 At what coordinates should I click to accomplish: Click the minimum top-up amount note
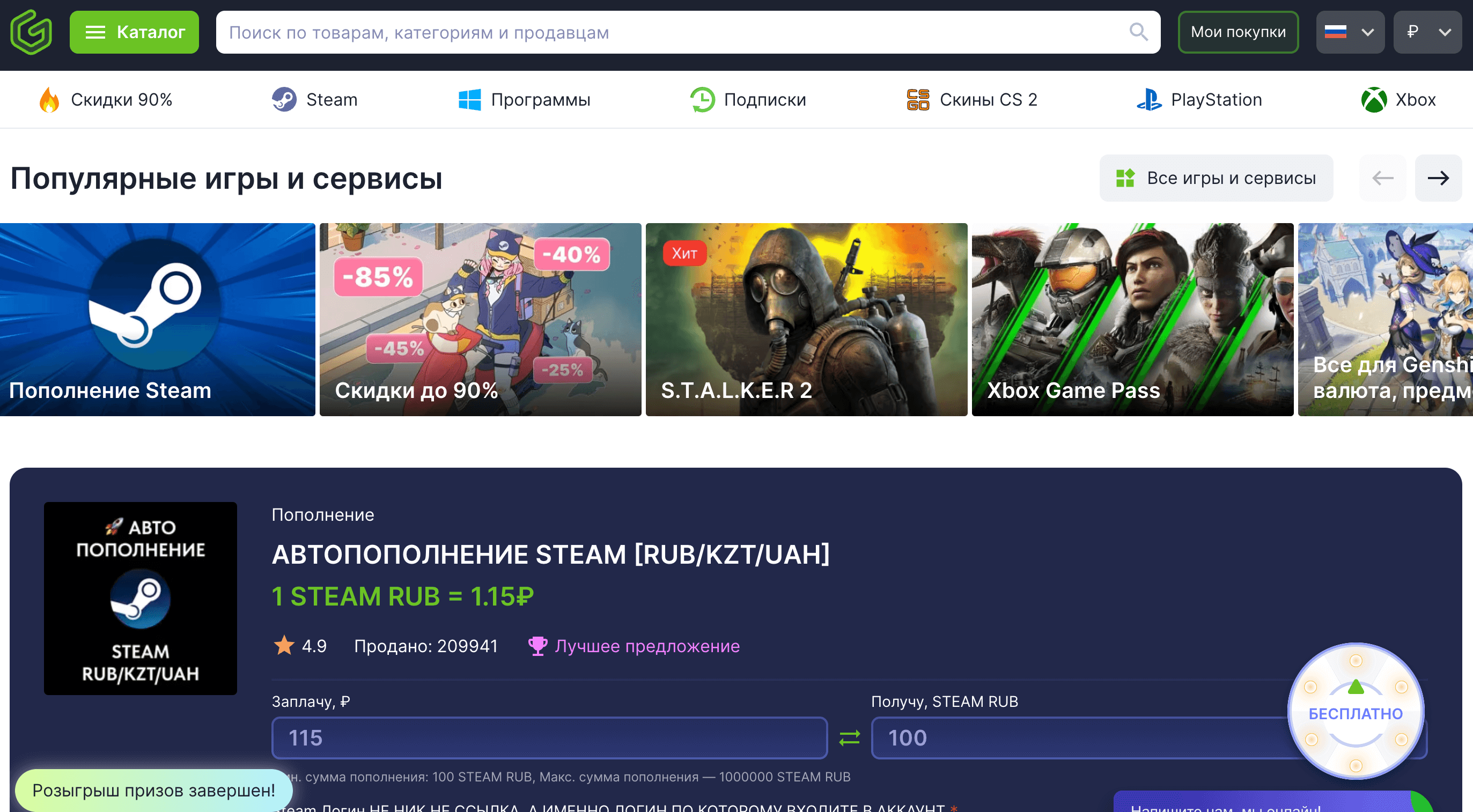coord(566,777)
